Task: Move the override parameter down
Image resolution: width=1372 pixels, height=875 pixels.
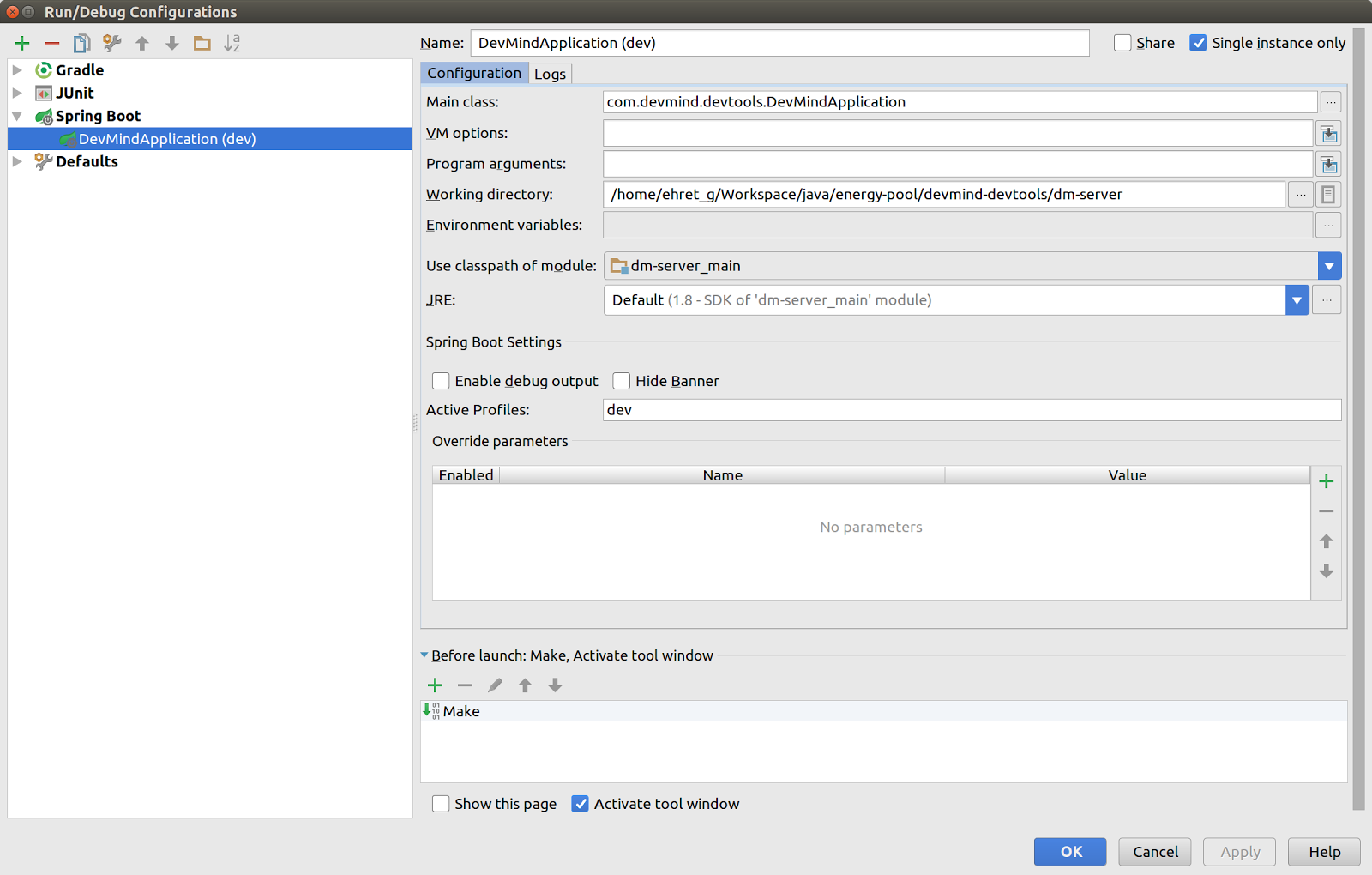Action: [x=1327, y=571]
